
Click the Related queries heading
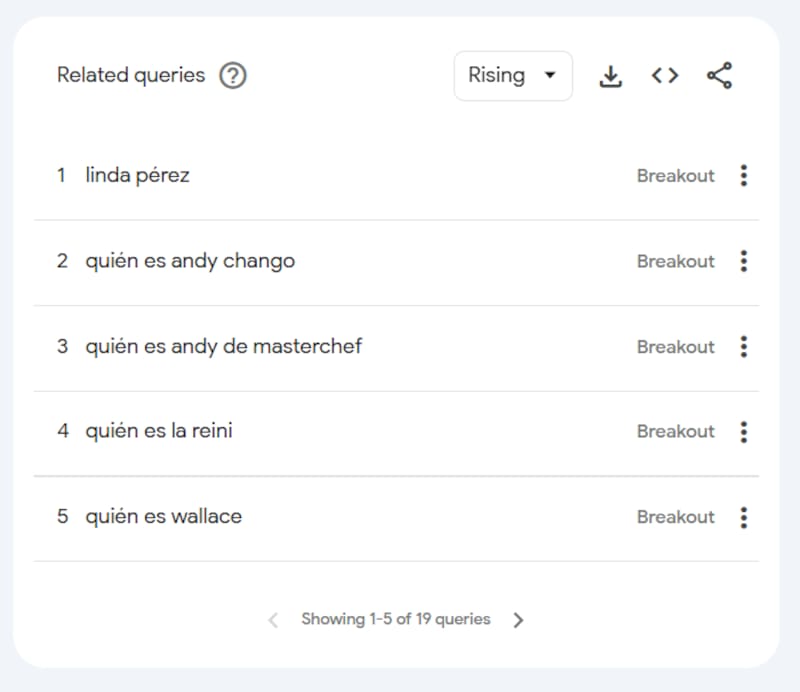click(131, 76)
